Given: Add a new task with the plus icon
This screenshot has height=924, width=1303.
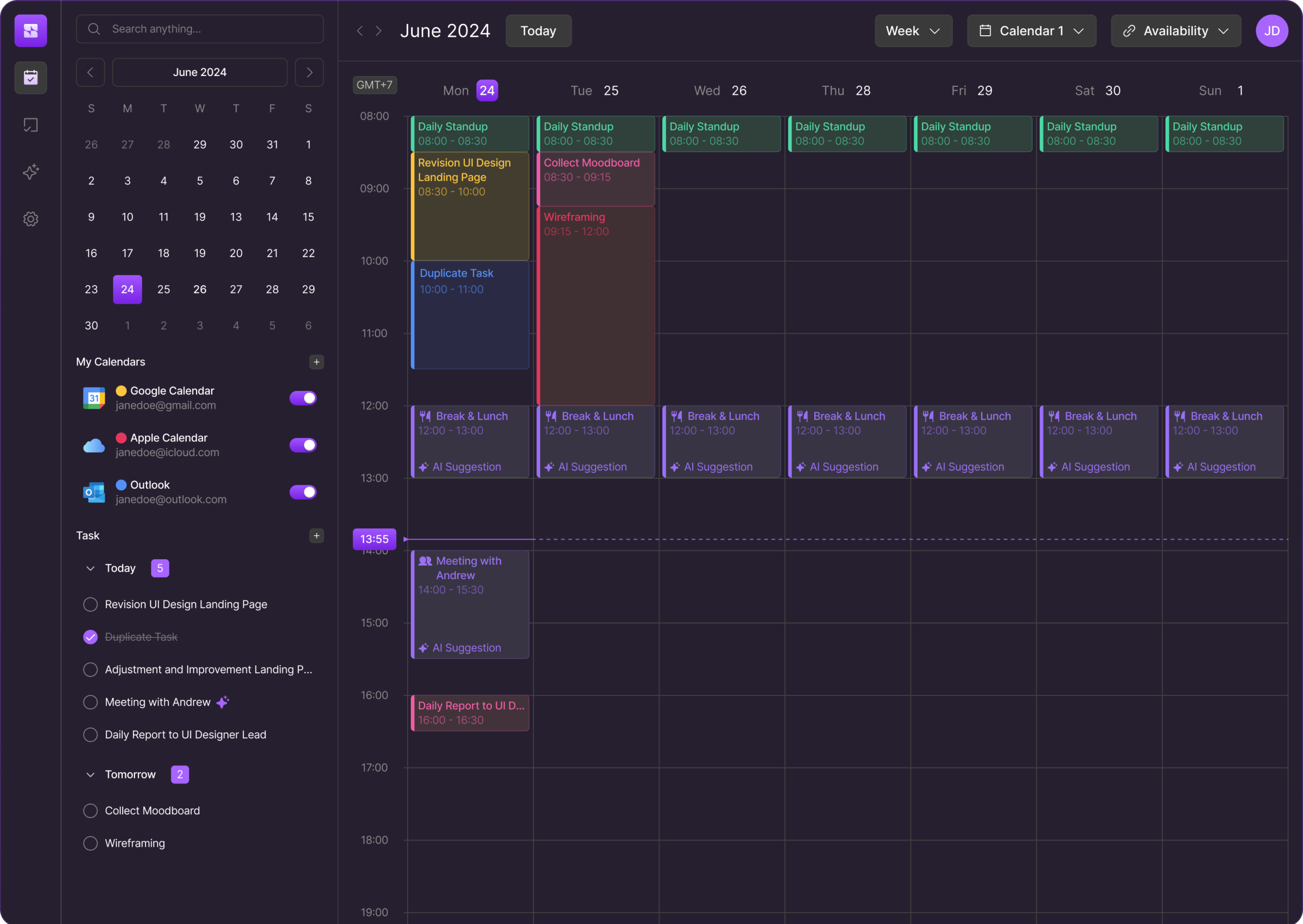Looking at the screenshot, I should (x=317, y=535).
